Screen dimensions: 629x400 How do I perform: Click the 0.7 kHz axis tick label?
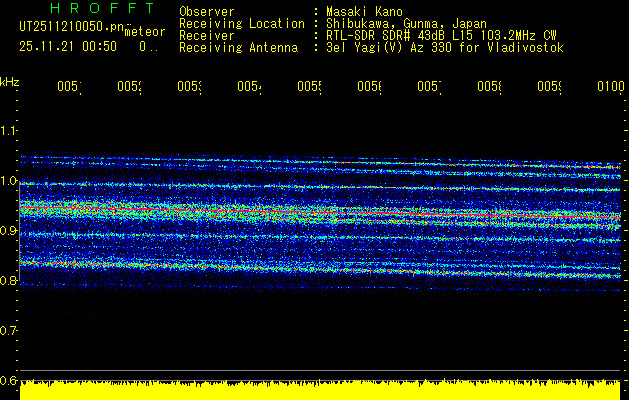click(x=8, y=330)
